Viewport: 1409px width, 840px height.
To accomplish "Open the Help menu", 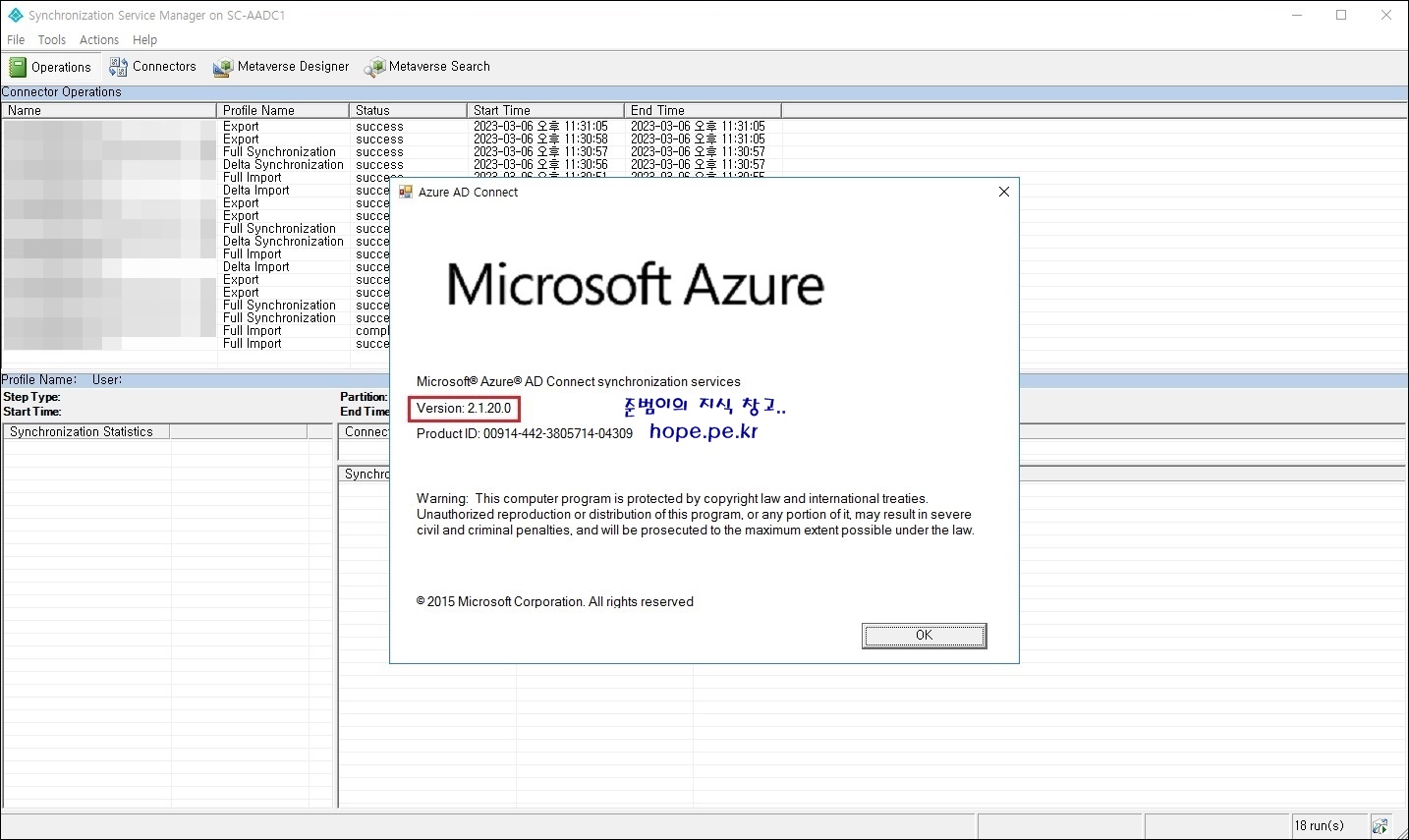I will pyautogui.click(x=145, y=40).
